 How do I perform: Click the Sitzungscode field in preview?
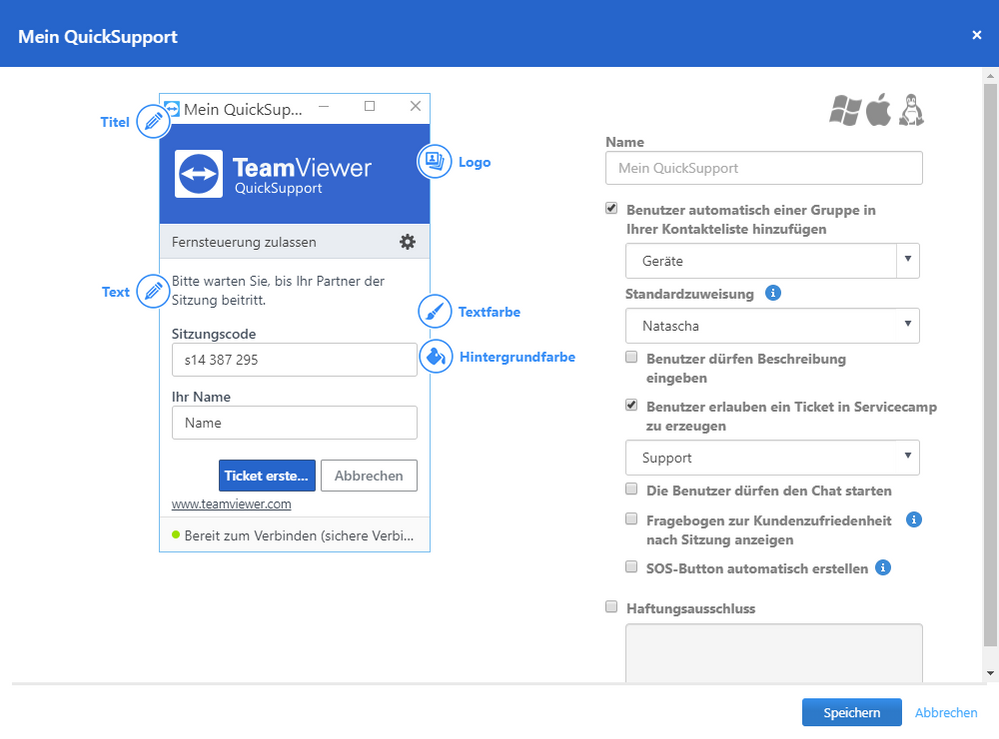(x=294, y=360)
